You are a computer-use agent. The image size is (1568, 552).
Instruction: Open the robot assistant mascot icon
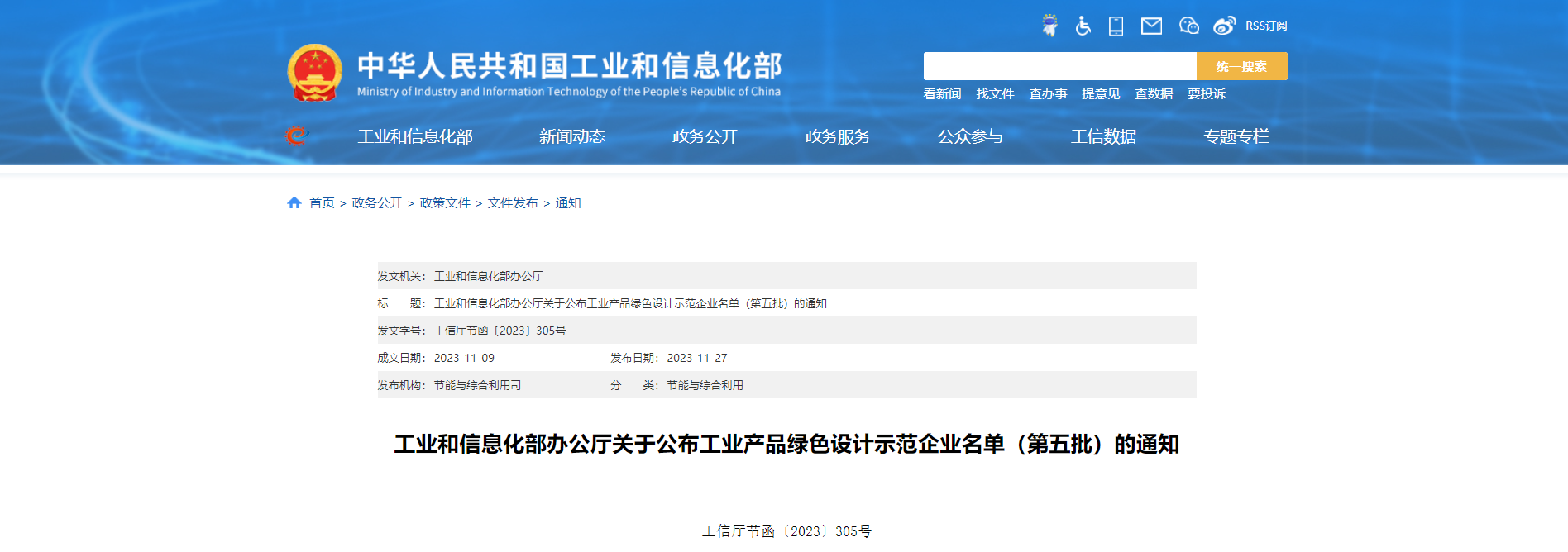tap(1049, 26)
